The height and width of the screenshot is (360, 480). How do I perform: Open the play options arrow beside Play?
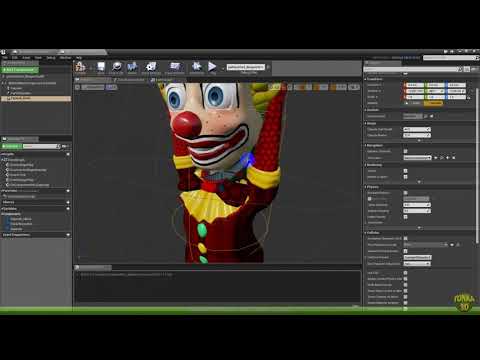pyautogui.click(x=222, y=68)
